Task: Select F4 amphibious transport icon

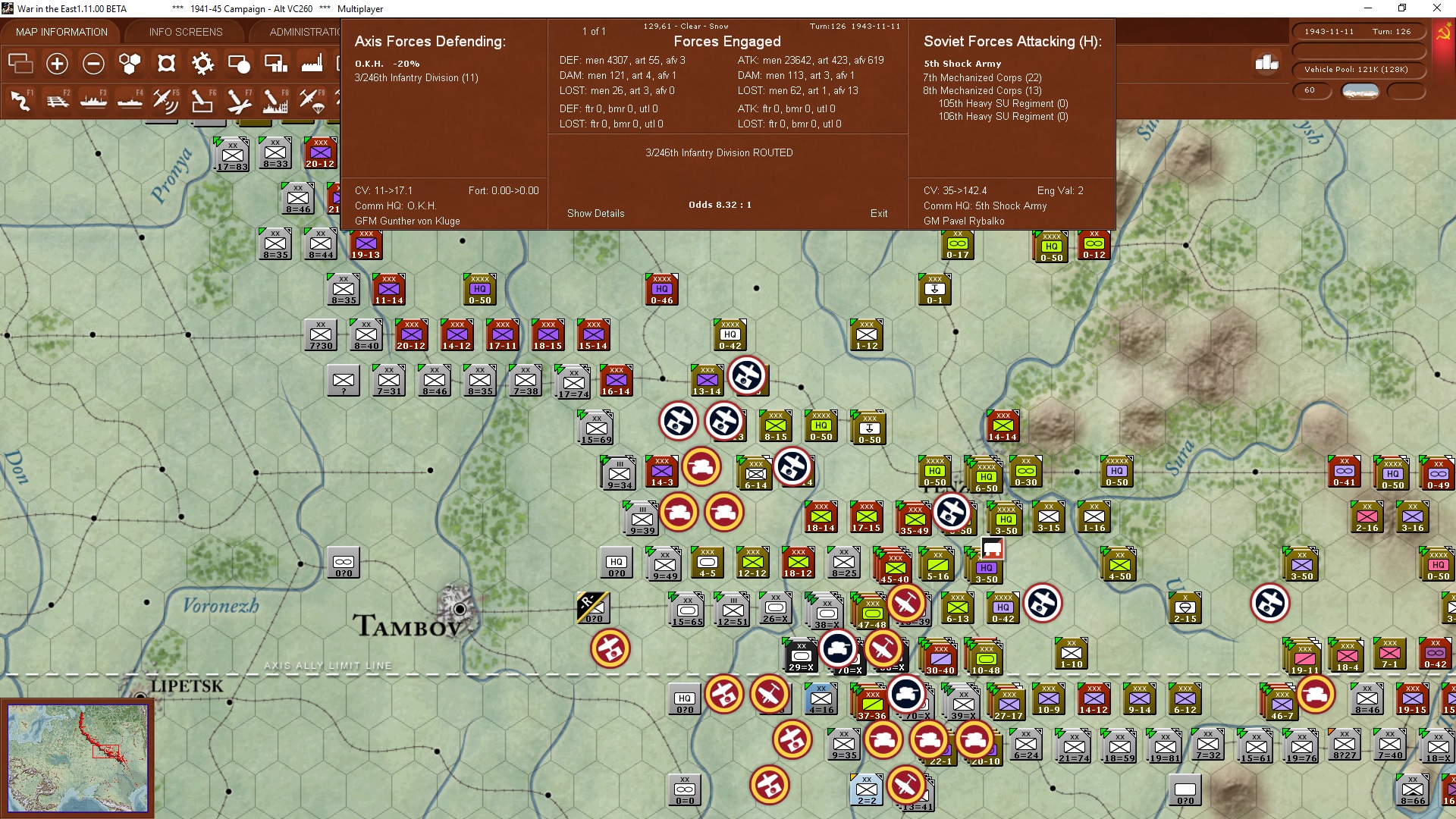Action: tap(130, 100)
